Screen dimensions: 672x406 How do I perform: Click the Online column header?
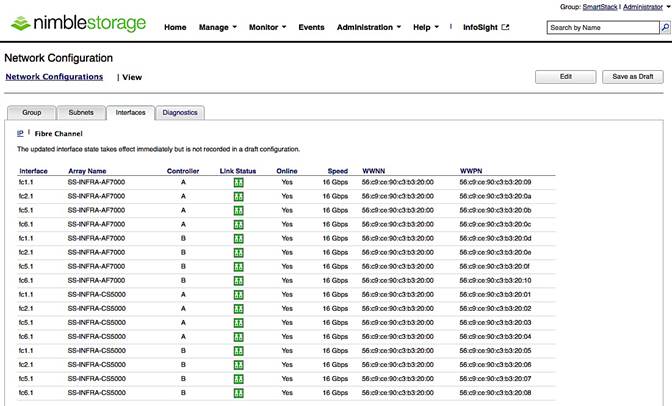pyautogui.click(x=287, y=171)
